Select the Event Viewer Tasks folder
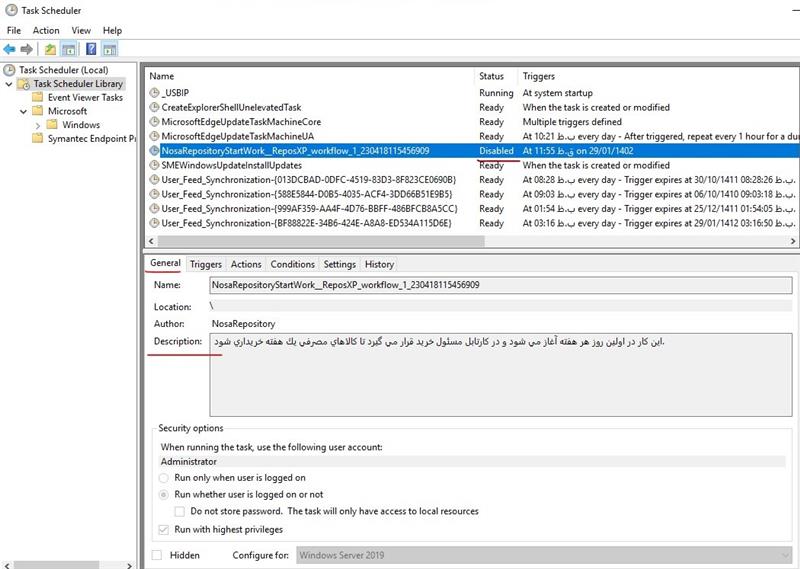800x569 pixels. 85,98
